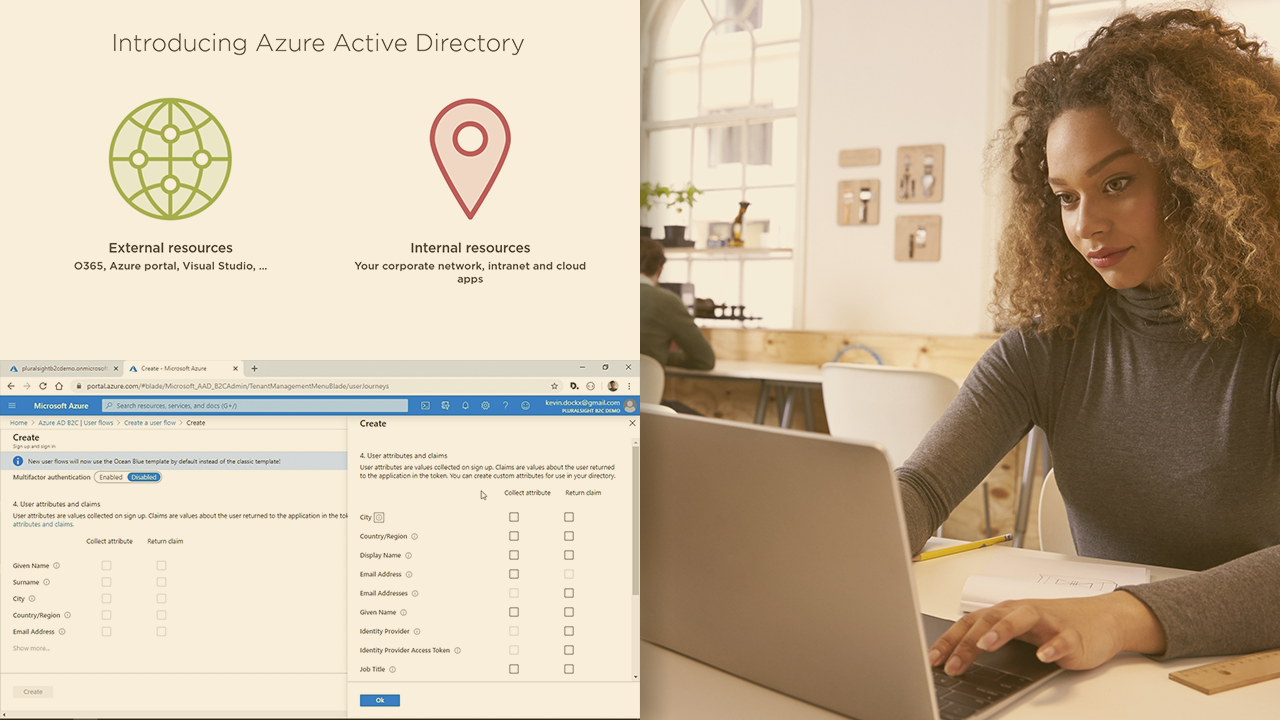Send feedback using the smiley icon
The width and height of the screenshot is (1280, 720).
524,405
